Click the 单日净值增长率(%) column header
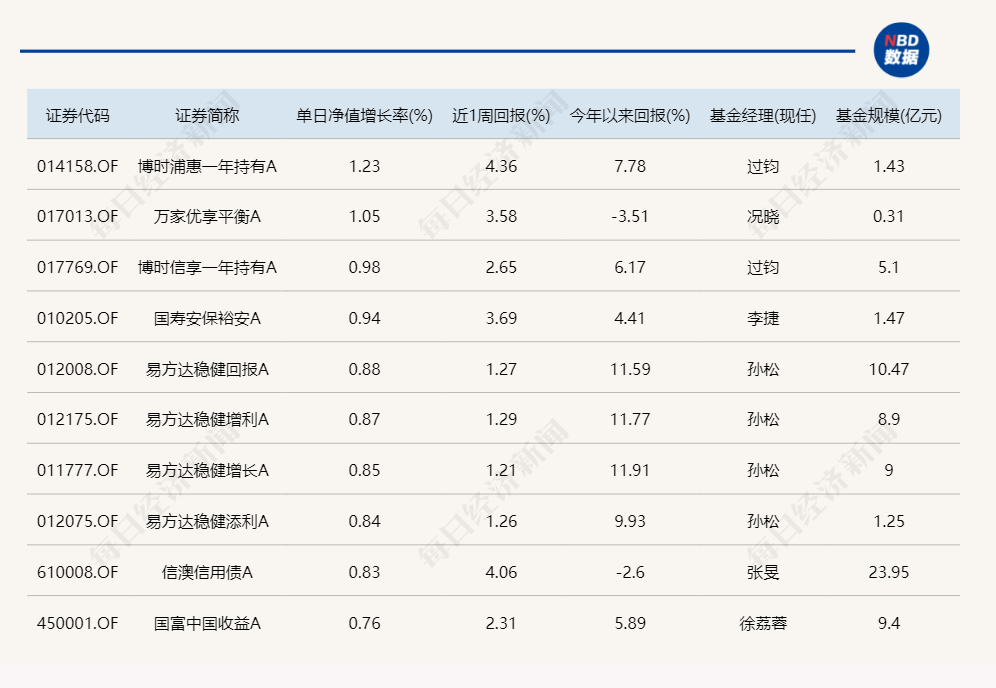Viewport: 996px width, 688px height. 365,116
